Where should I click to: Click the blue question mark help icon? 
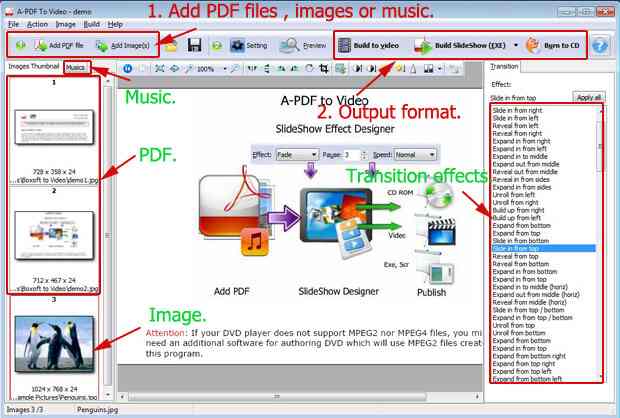pos(600,46)
